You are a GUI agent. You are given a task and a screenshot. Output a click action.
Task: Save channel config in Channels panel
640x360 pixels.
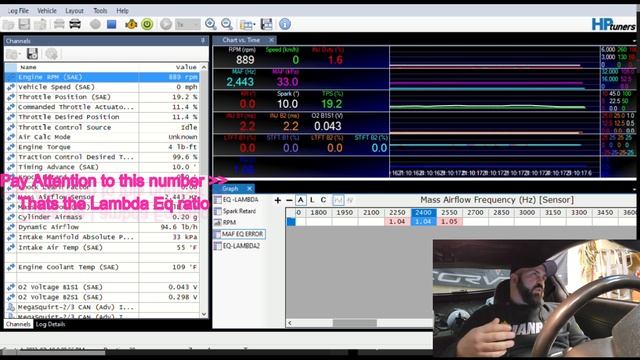click(x=32, y=54)
